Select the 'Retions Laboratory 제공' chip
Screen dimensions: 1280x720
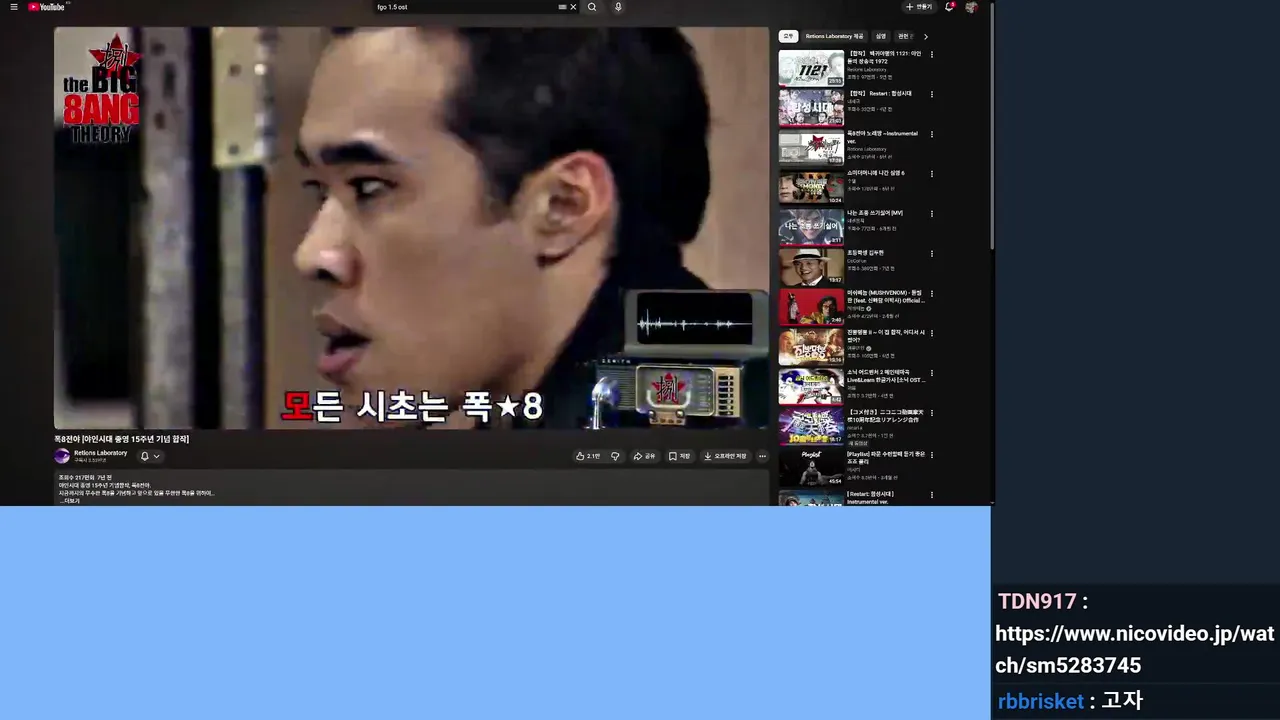tap(834, 36)
